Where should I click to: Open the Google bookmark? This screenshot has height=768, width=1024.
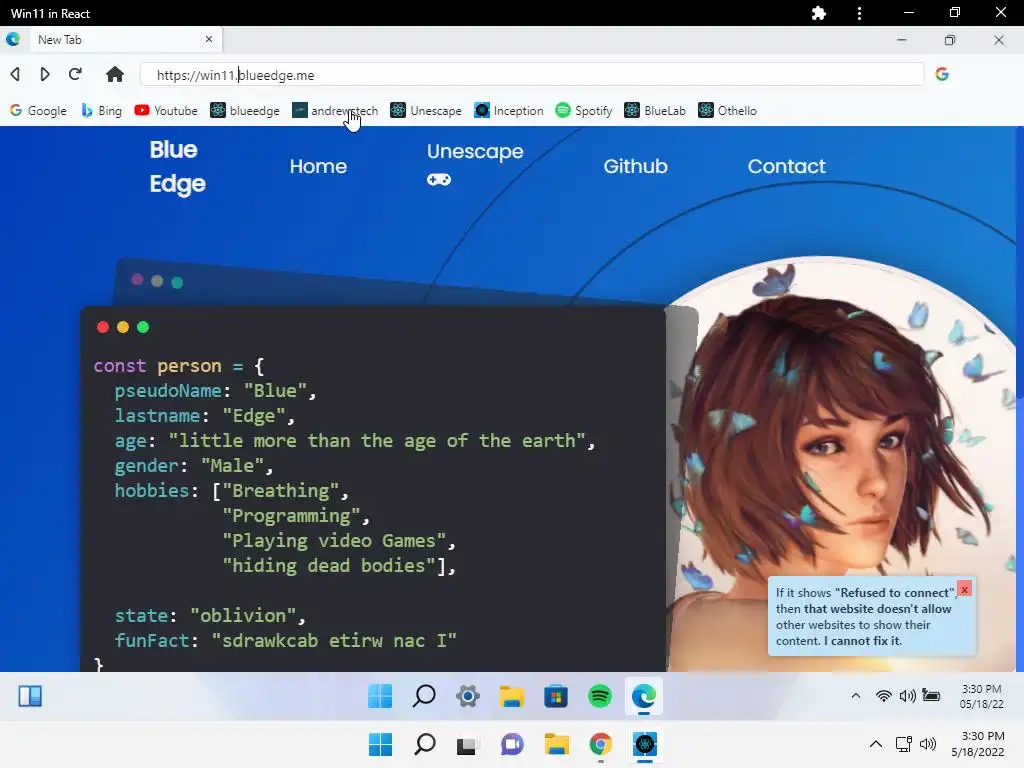[39, 111]
